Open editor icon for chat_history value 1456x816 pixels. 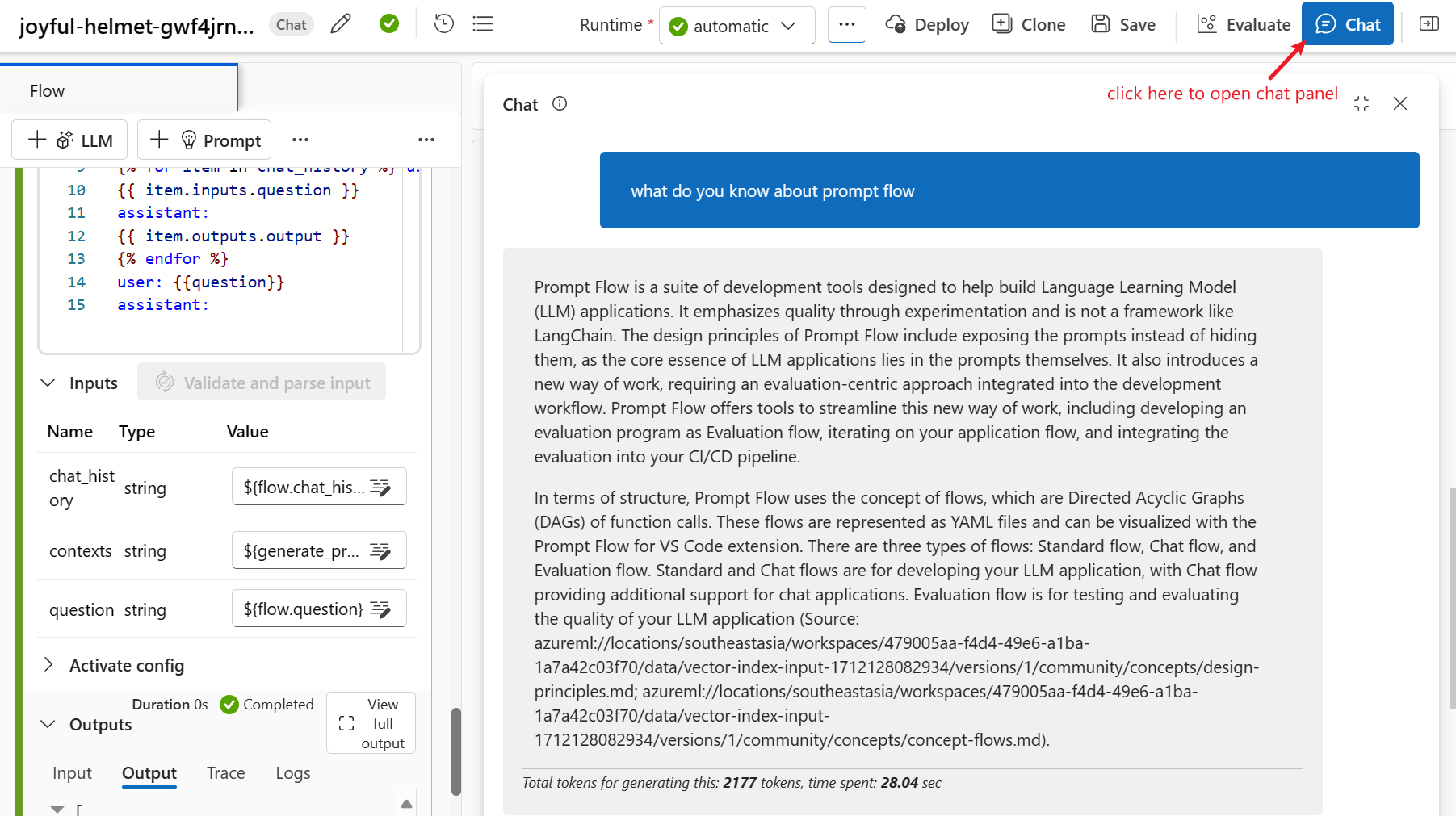(x=380, y=487)
